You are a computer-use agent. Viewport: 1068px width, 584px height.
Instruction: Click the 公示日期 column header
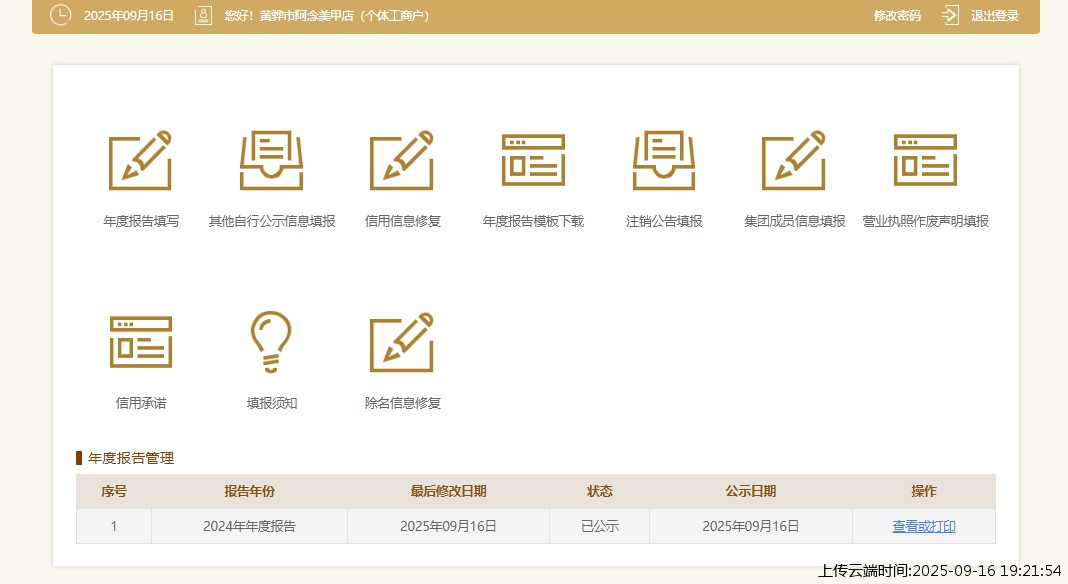751,491
